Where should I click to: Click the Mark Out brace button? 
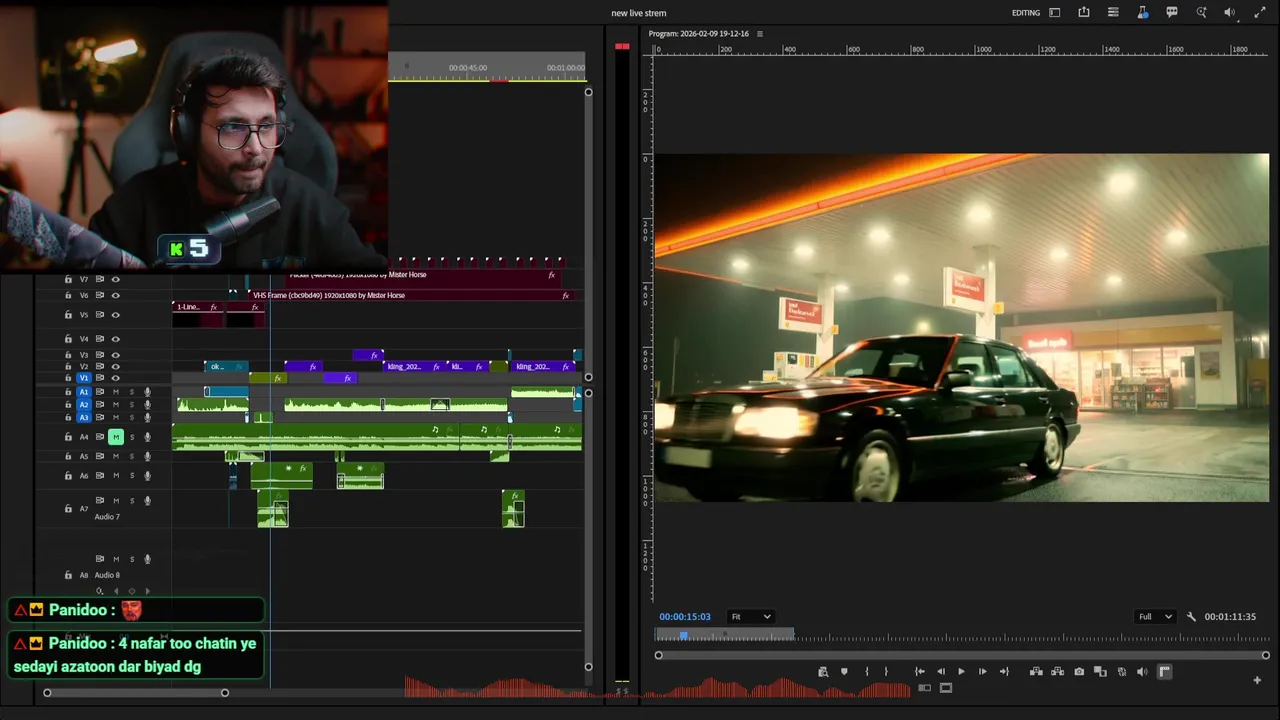886,672
